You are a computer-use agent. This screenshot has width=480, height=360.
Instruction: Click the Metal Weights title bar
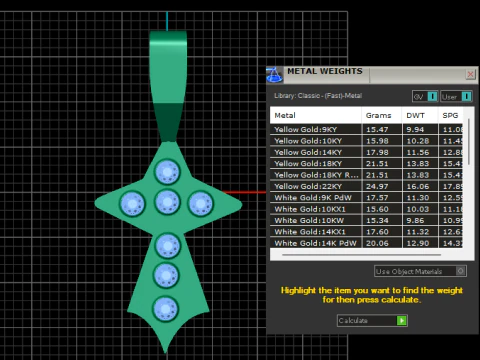tap(372, 75)
